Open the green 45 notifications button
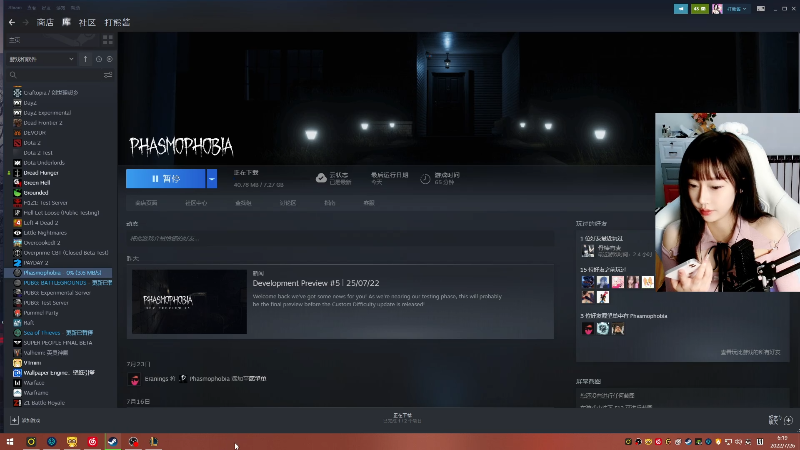This screenshot has height=450, width=800. coord(699,9)
